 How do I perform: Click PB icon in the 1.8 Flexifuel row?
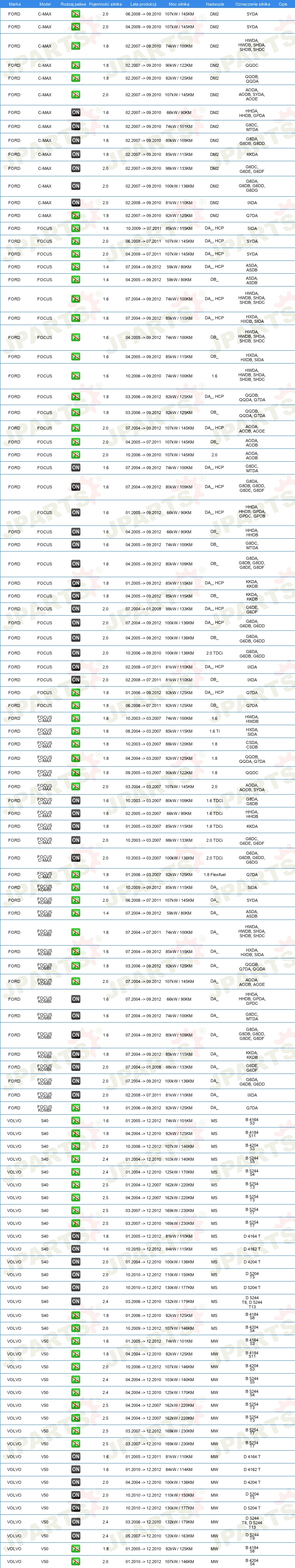tap(75, 875)
